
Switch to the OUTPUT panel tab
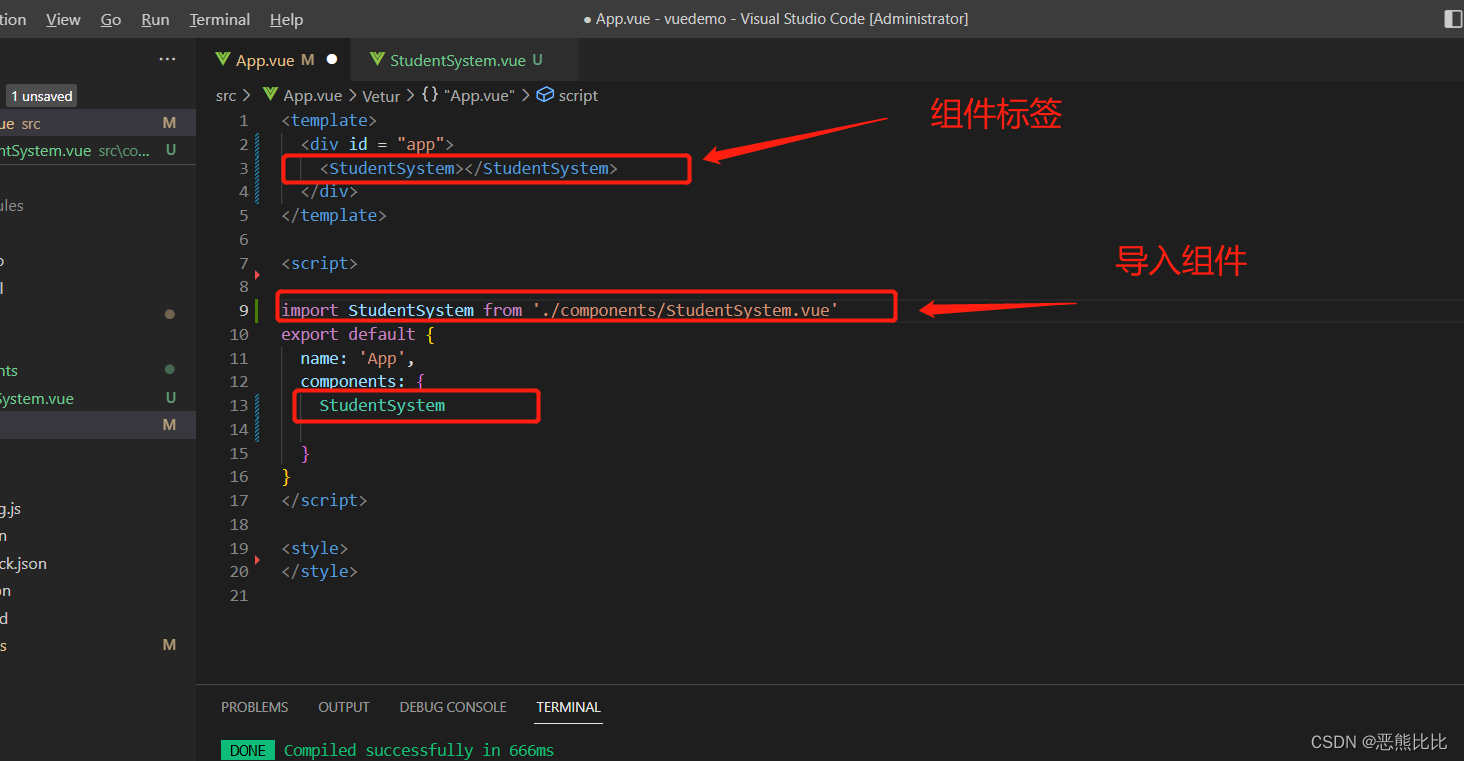pos(344,707)
